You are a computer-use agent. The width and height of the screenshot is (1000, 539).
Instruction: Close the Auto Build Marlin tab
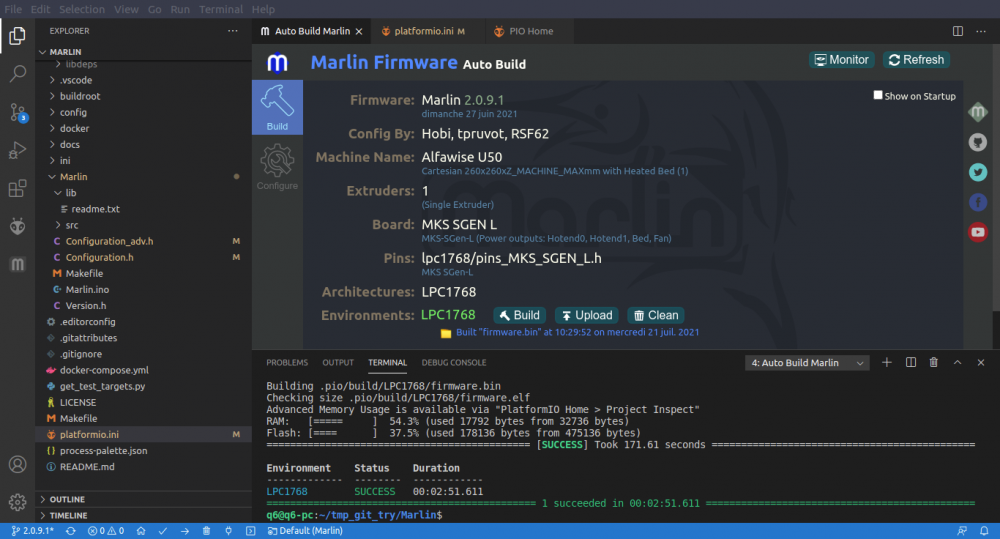(x=359, y=31)
